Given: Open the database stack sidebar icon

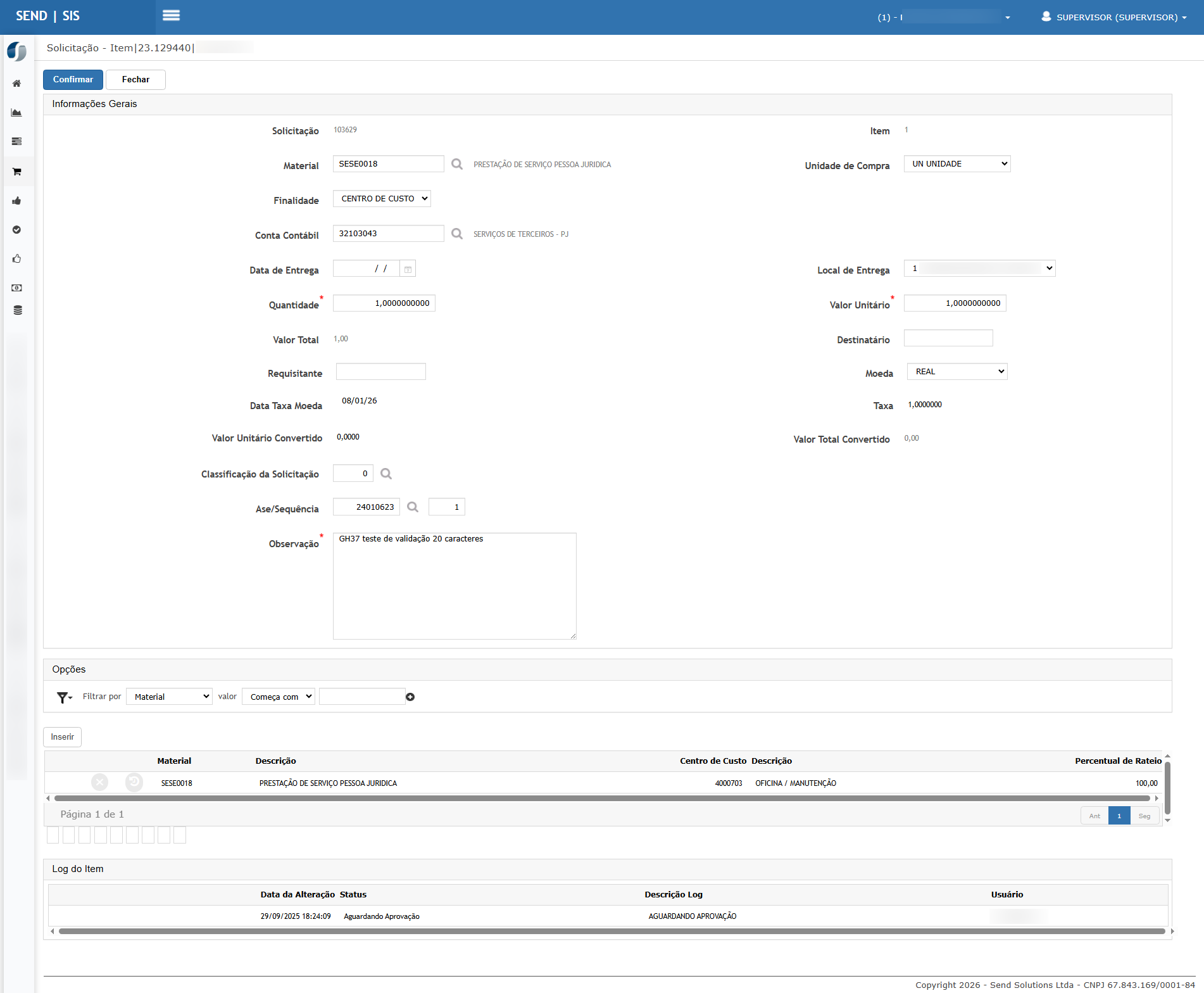Looking at the screenshot, I should pyautogui.click(x=17, y=310).
